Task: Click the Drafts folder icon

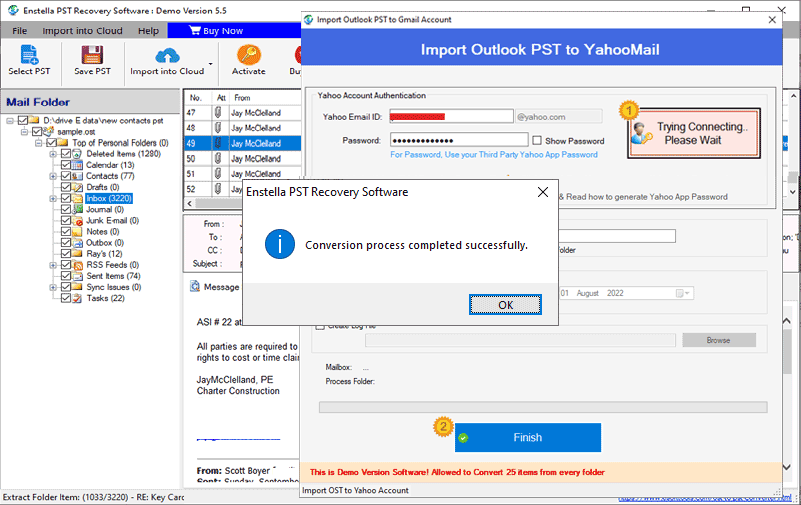Action: tap(77, 187)
